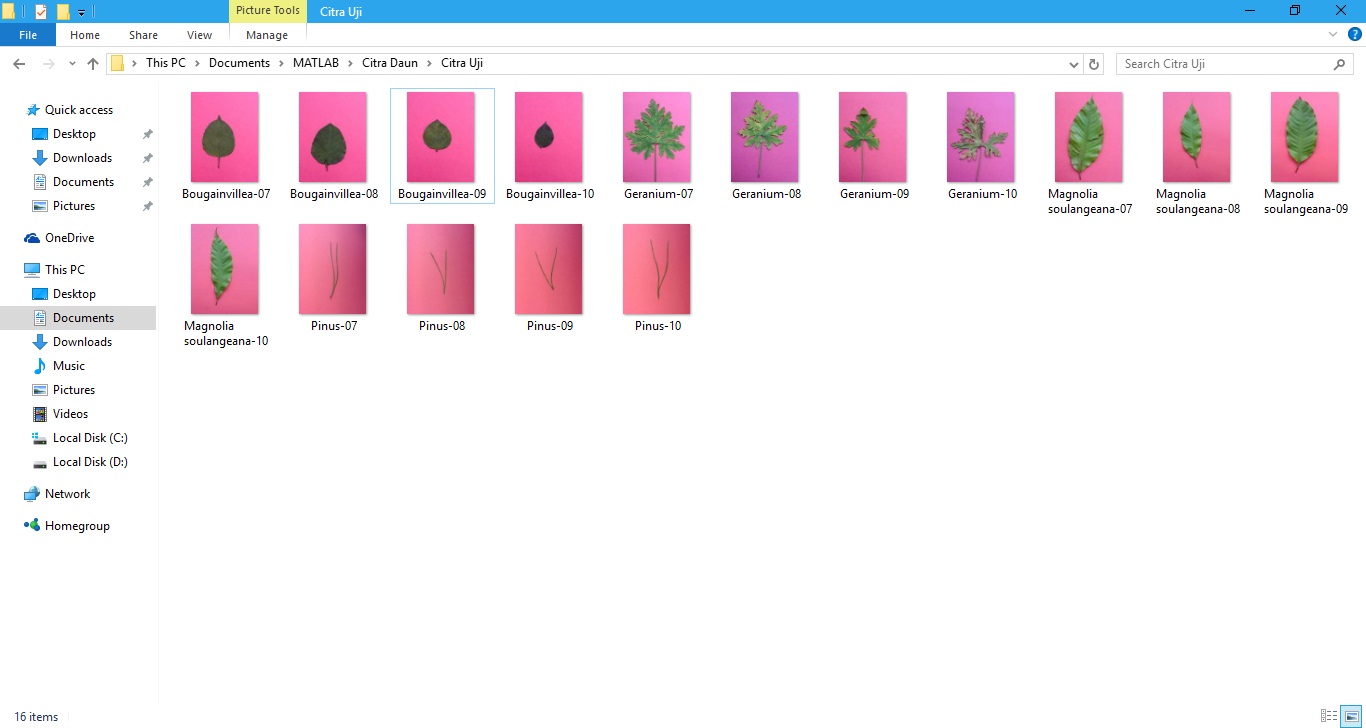Expand the ribbon using the chevron
Screen dimensions: 1366x728
pos(1333,35)
